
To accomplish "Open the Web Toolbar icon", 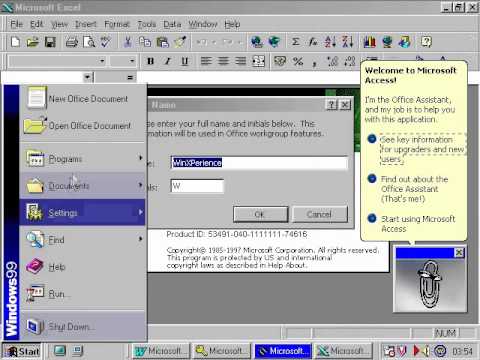I will 274,42.
